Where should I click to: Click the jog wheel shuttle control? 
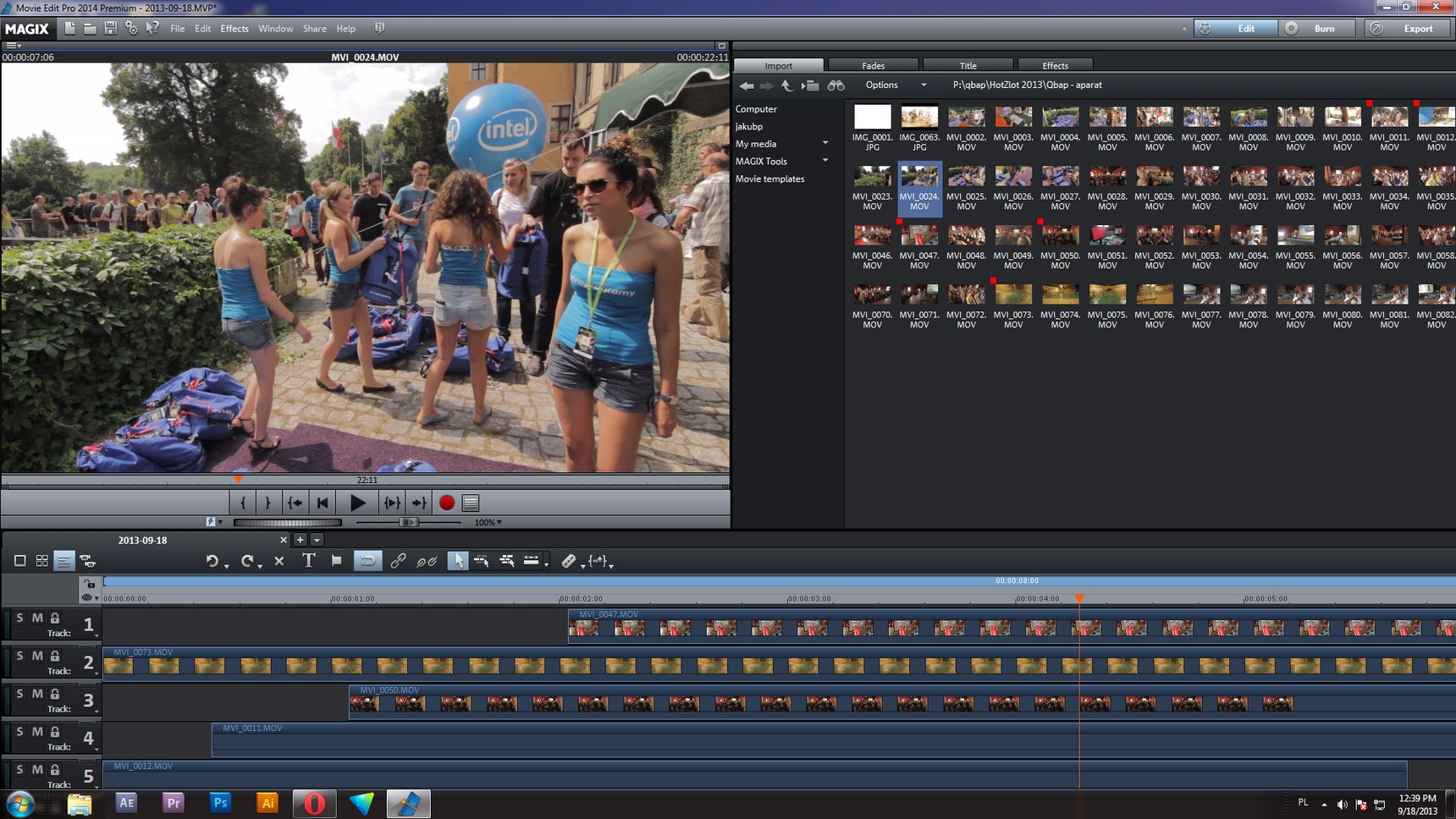(287, 522)
